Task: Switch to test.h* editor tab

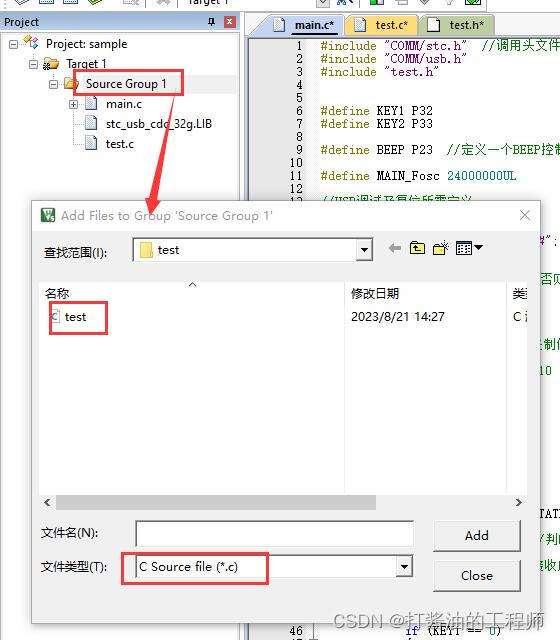Action: point(458,25)
